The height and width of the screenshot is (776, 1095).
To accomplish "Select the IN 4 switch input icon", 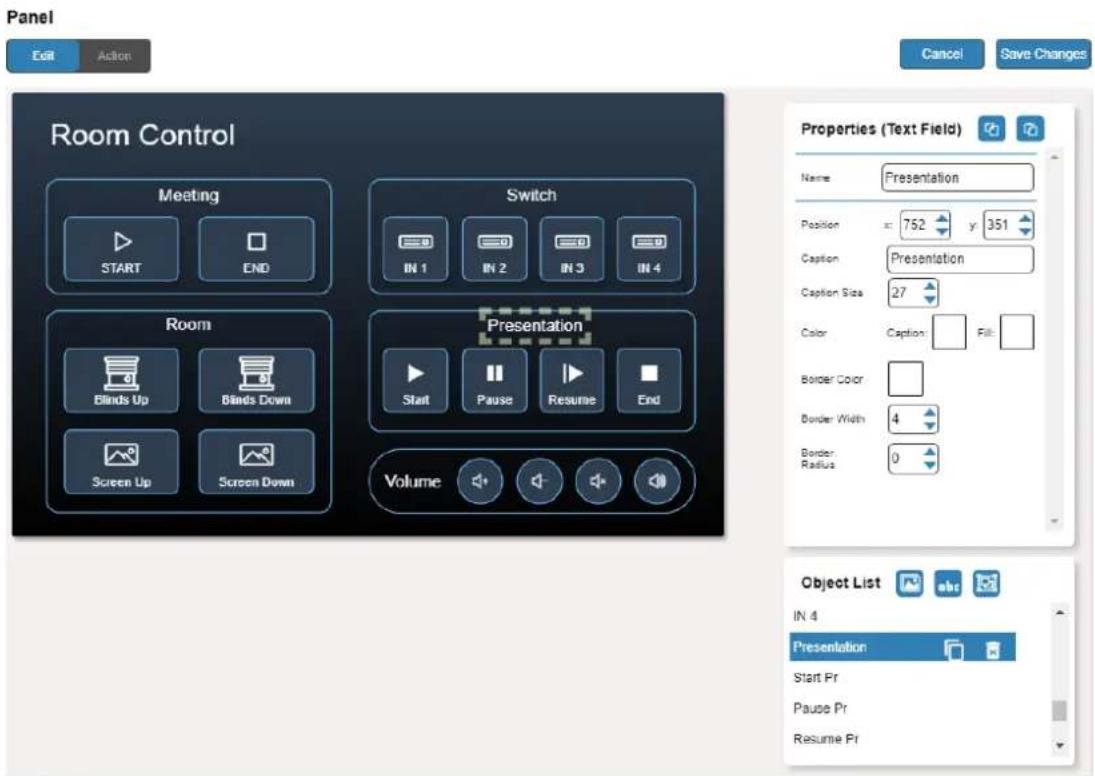I will point(649,249).
